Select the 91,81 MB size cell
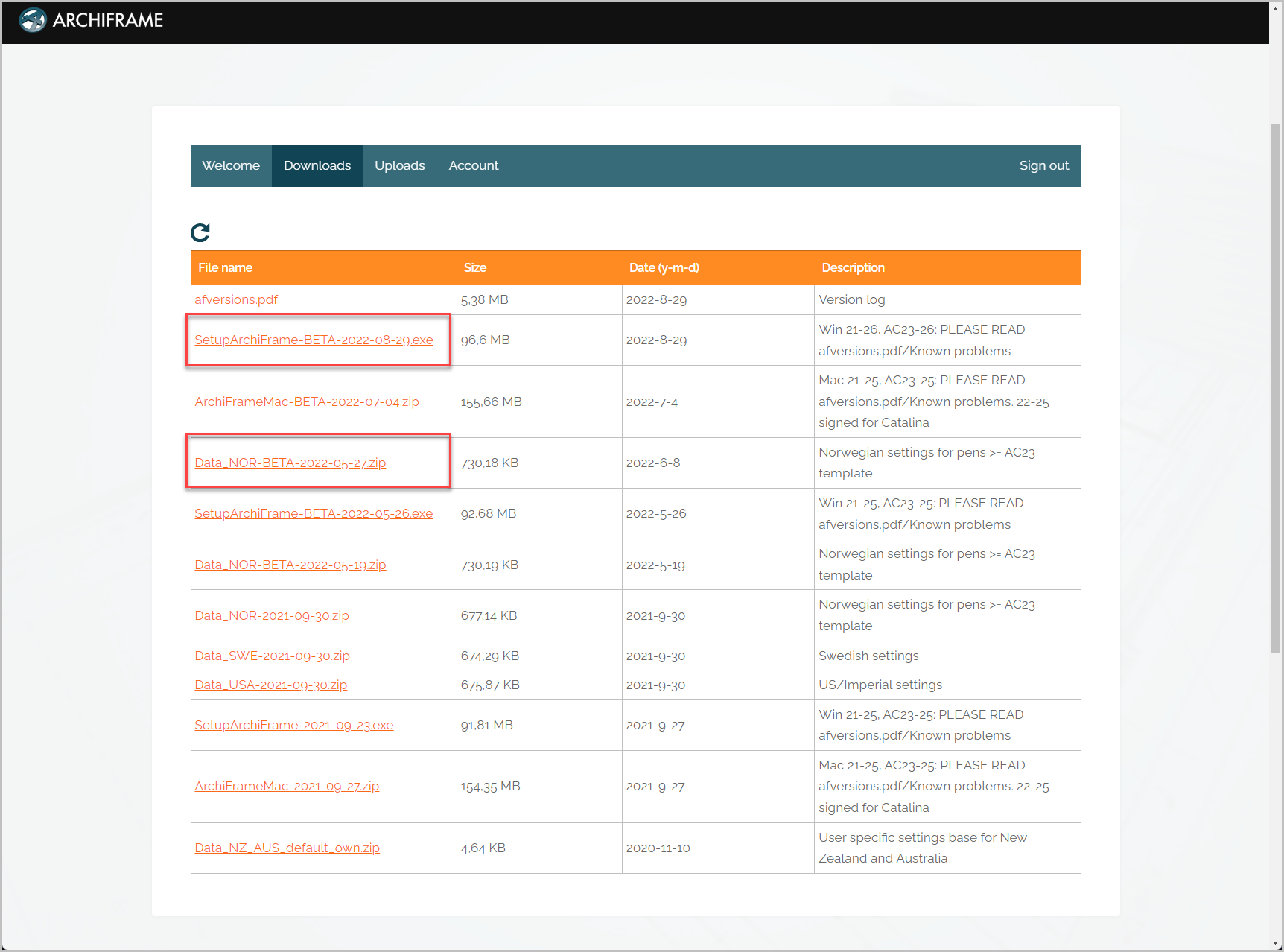The height and width of the screenshot is (952, 1284). click(x=539, y=725)
